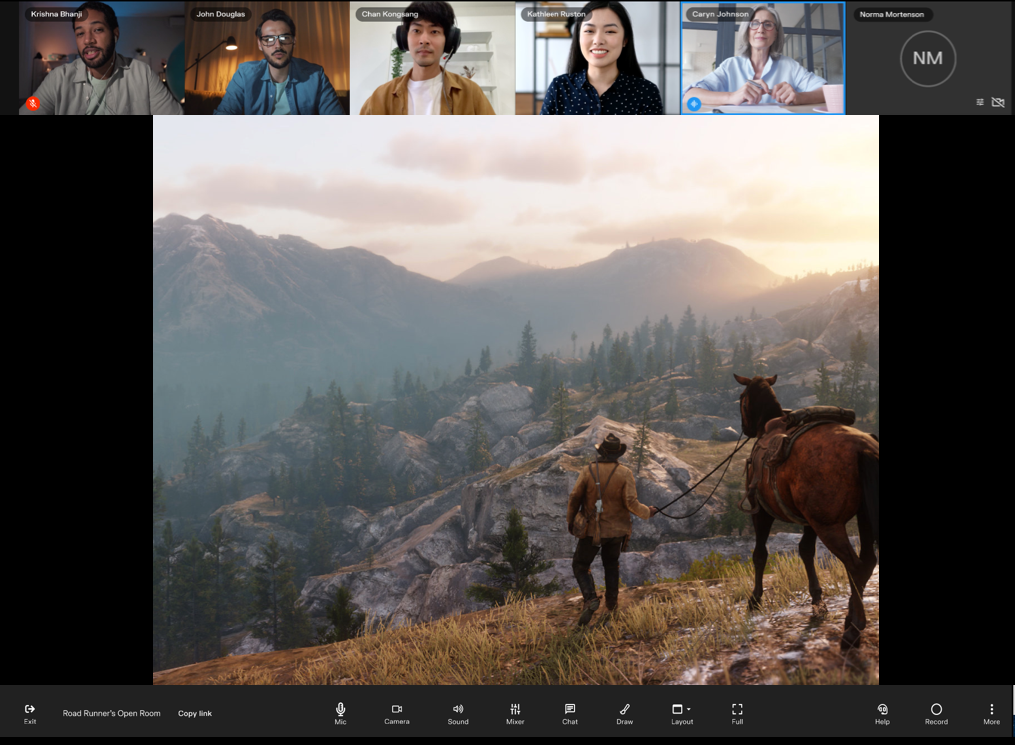Click the "John Douglas" name label
The width and height of the screenshot is (1015, 745).
click(x=221, y=14)
